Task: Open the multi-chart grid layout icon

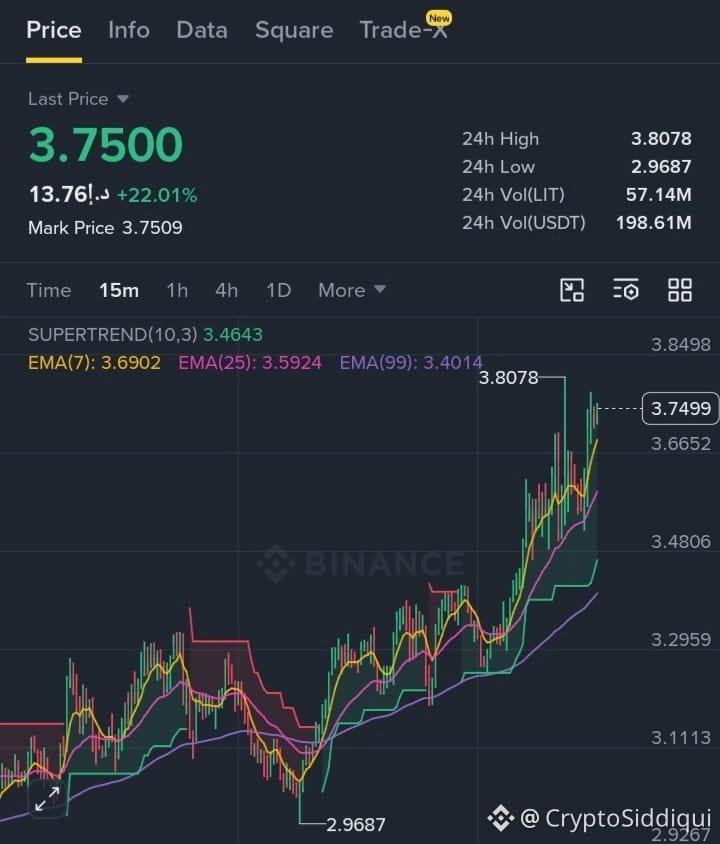Action: click(x=680, y=290)
